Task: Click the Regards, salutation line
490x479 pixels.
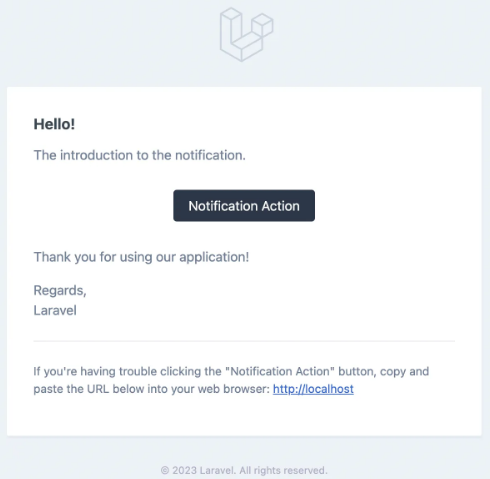Action: (x=60, y=291)
